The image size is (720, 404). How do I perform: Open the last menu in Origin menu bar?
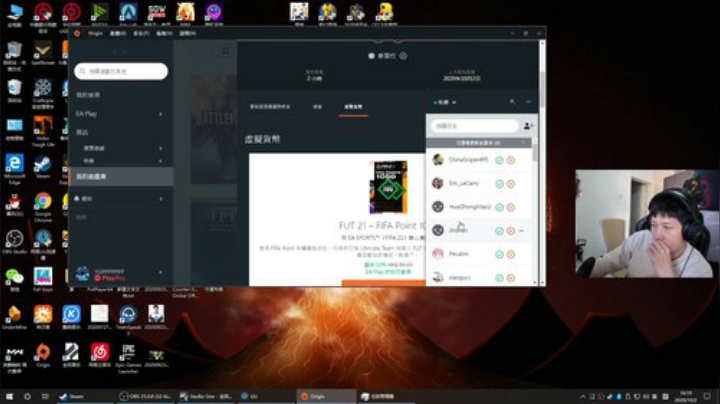click(187, 34)
